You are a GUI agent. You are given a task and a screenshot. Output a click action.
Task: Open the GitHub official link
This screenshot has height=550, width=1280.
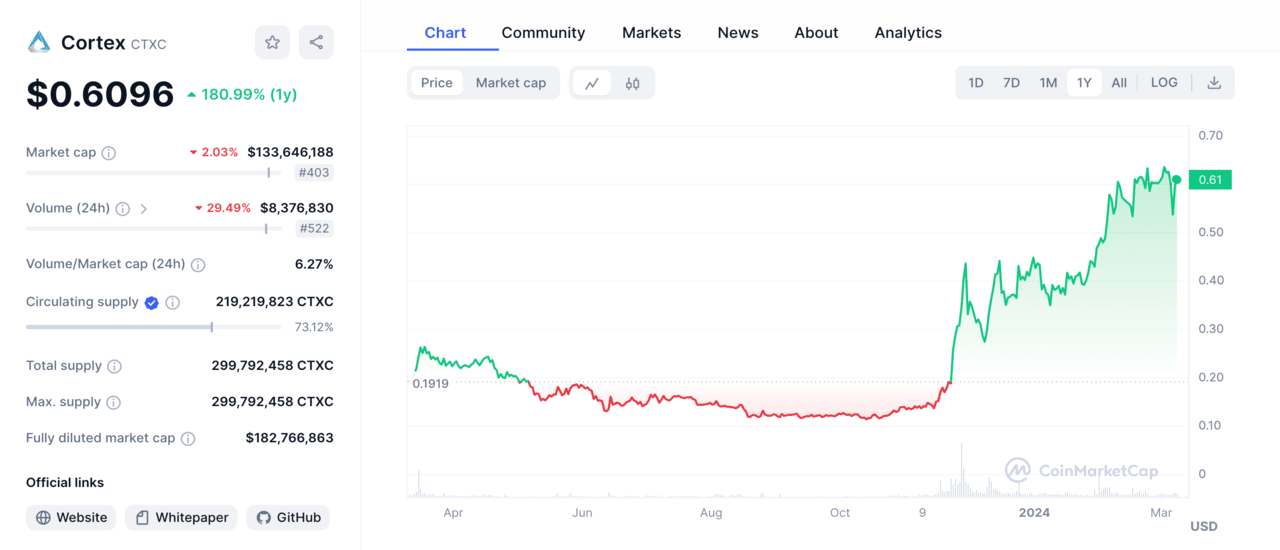click(288, 518)
